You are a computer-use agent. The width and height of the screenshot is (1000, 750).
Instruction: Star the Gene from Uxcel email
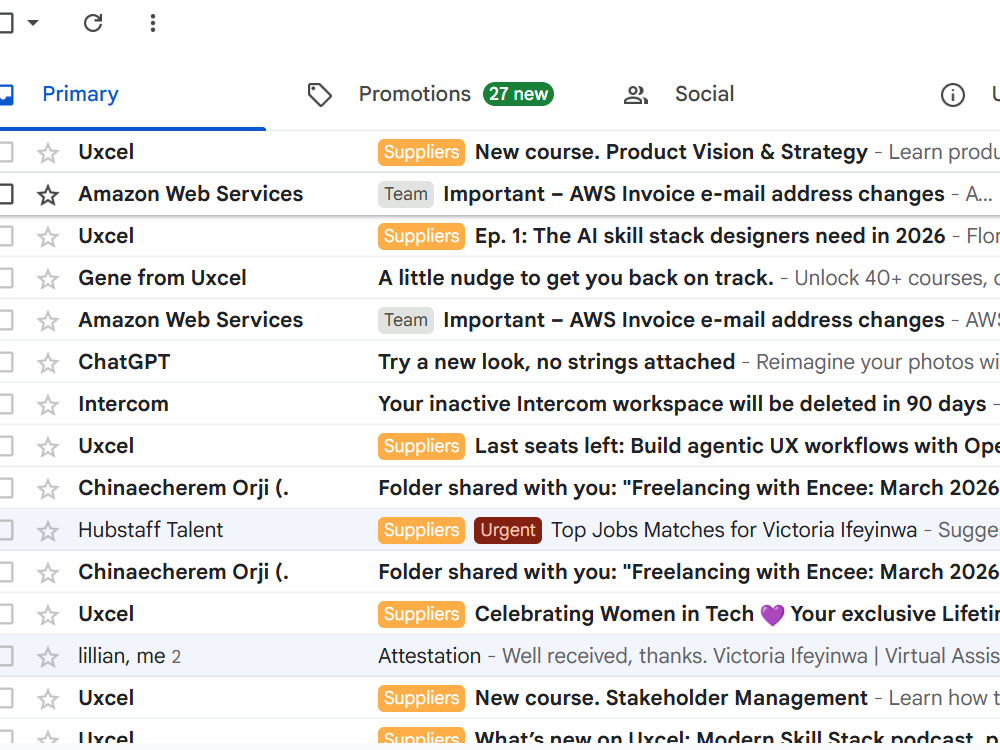click(48, 279)
